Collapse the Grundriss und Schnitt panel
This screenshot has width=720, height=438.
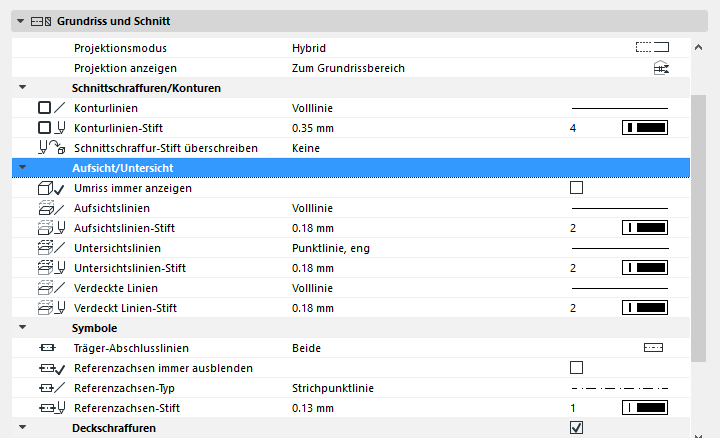coord(20,20)
